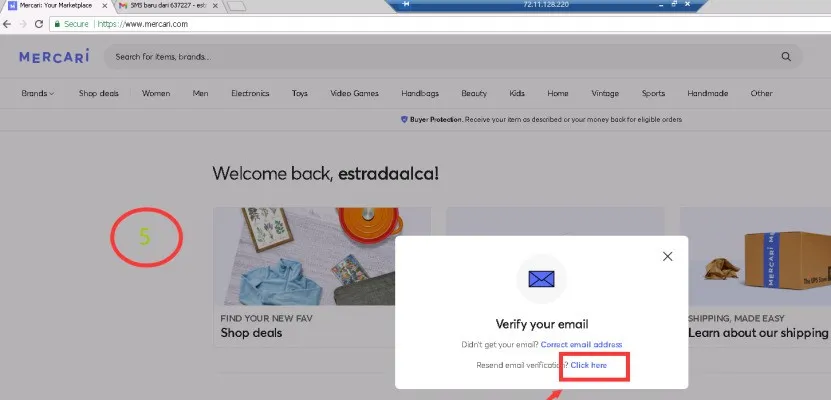Close the Verify your email dialog
Viewport: 831px width, 400px height.
pyautogui.click(x=667, y=256)
